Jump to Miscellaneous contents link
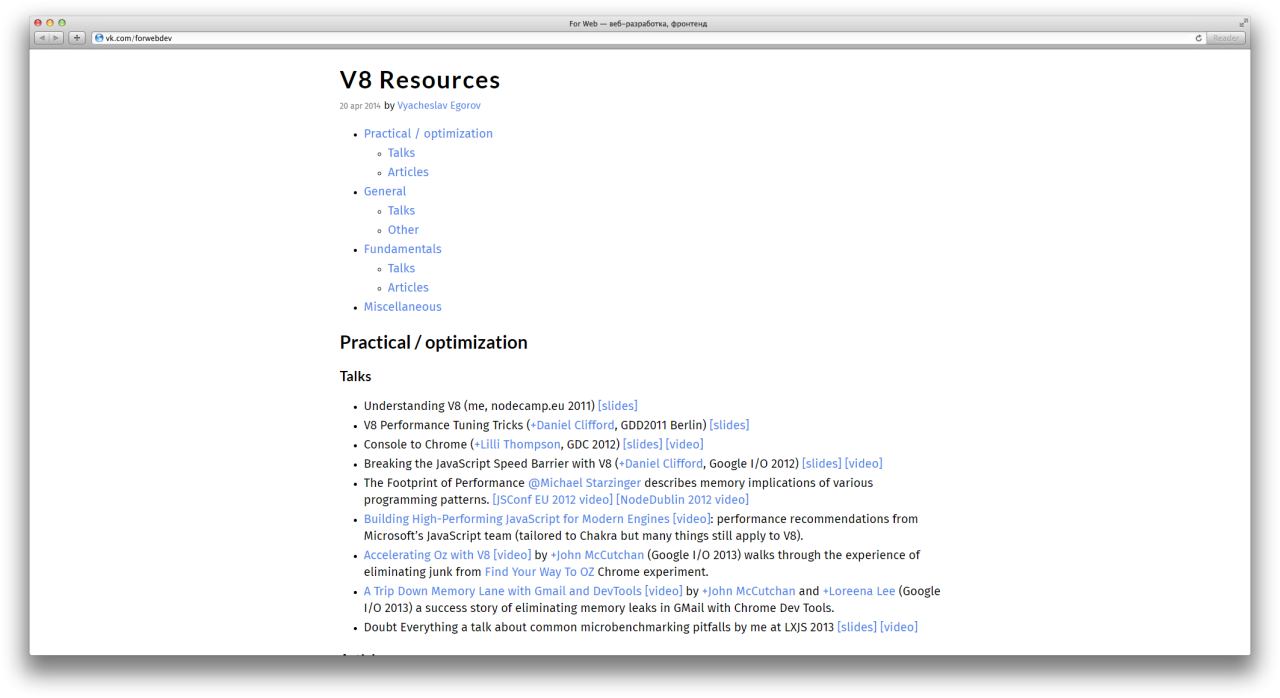1280x698 pixels. 402,306
